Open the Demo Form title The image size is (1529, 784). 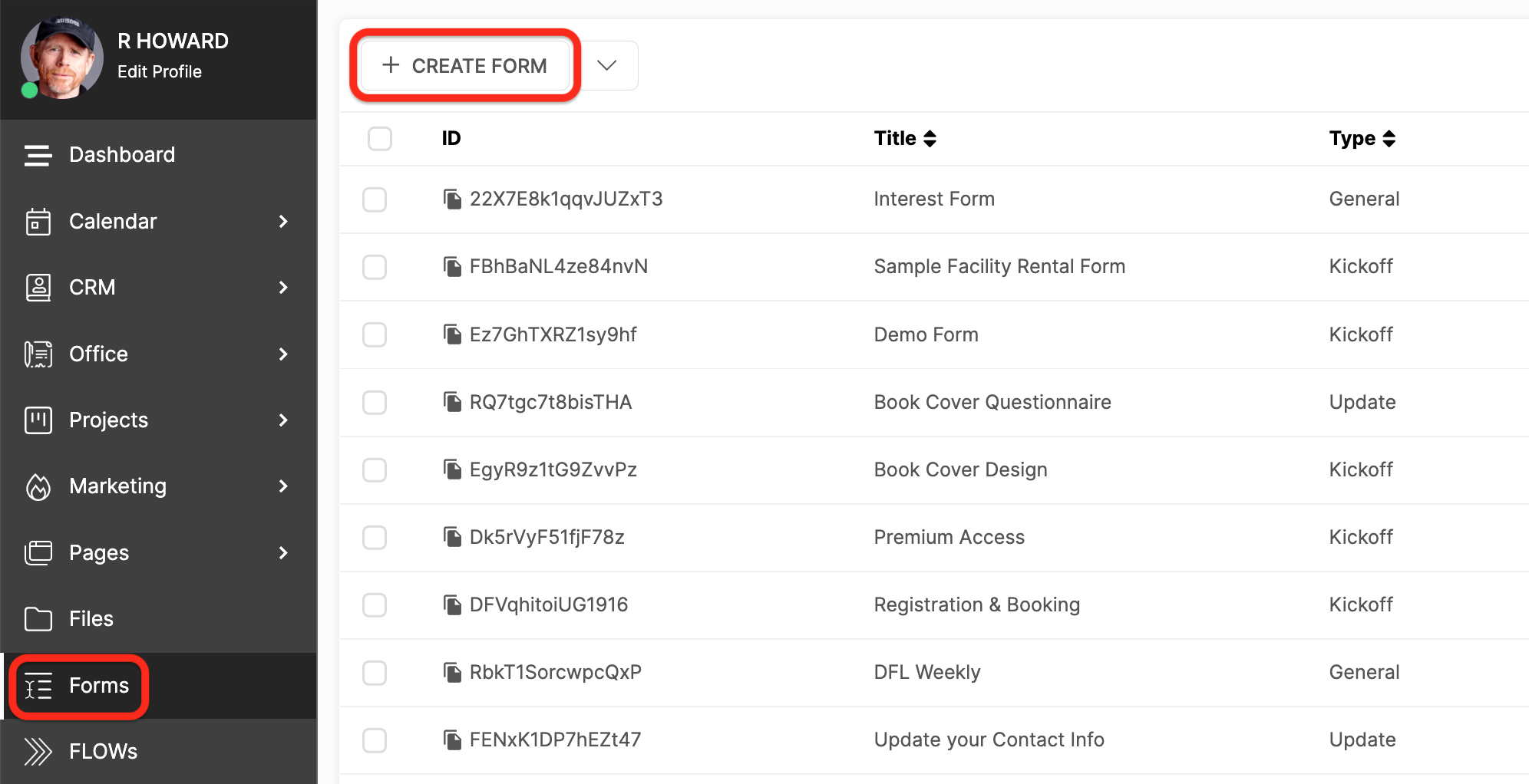[926, 334]
